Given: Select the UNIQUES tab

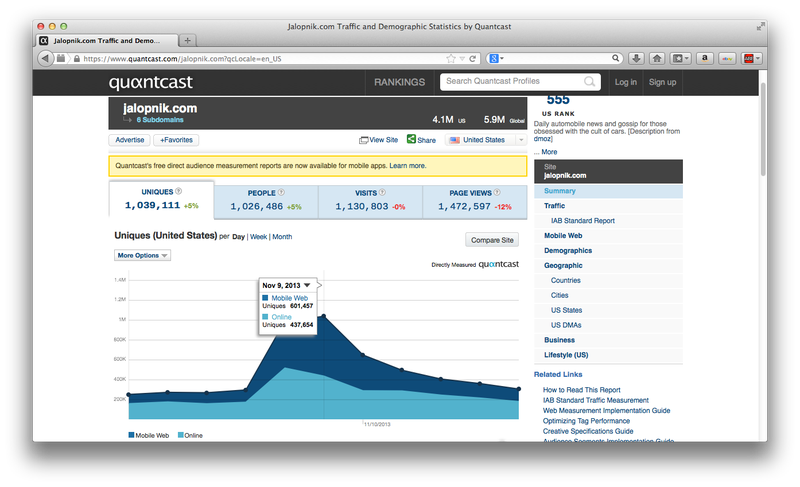Looking at the screenshot, I should coord(161,199).
